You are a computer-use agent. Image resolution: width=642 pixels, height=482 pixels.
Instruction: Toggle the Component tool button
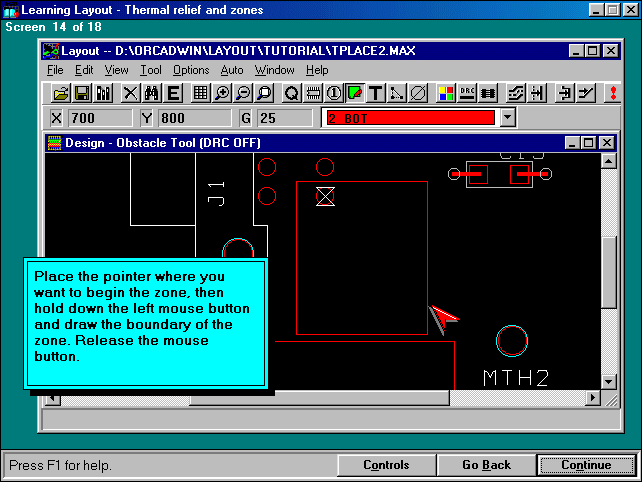[313, 93]
